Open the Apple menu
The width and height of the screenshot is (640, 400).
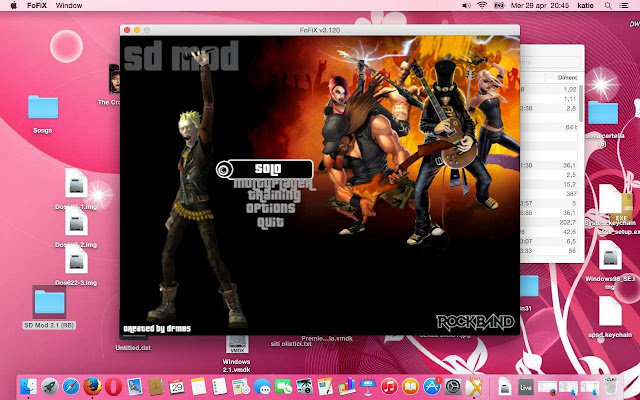pos(13,5)
